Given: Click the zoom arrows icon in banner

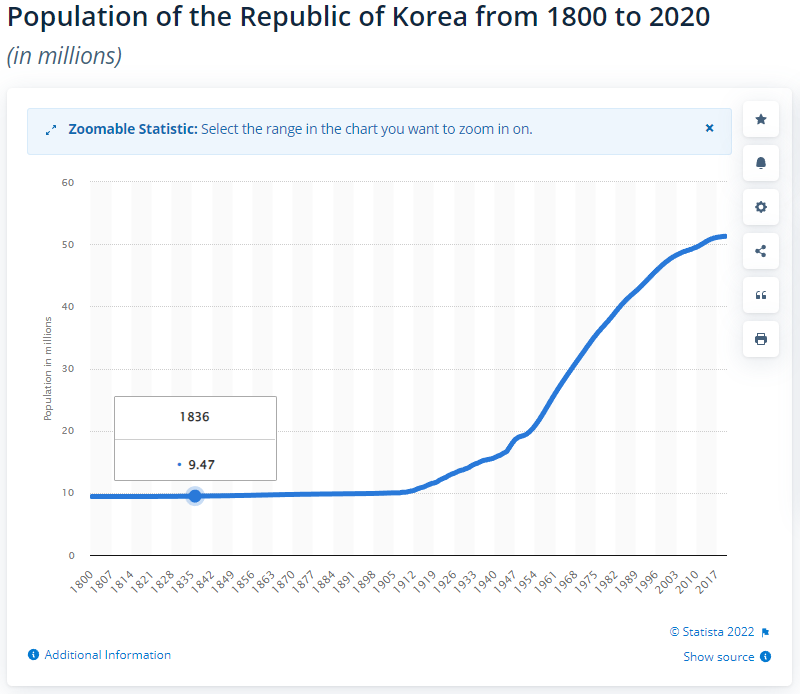Looking at the screenshot, I should click(x=51, y=130).
